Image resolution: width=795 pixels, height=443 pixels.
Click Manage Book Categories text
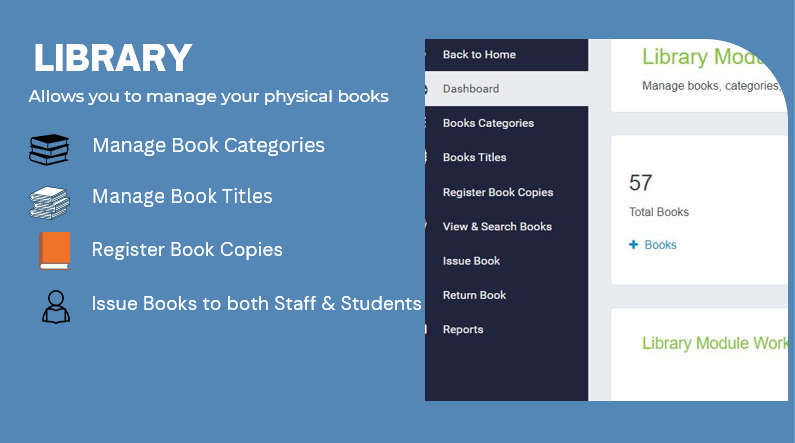click(x=208, y=145)
